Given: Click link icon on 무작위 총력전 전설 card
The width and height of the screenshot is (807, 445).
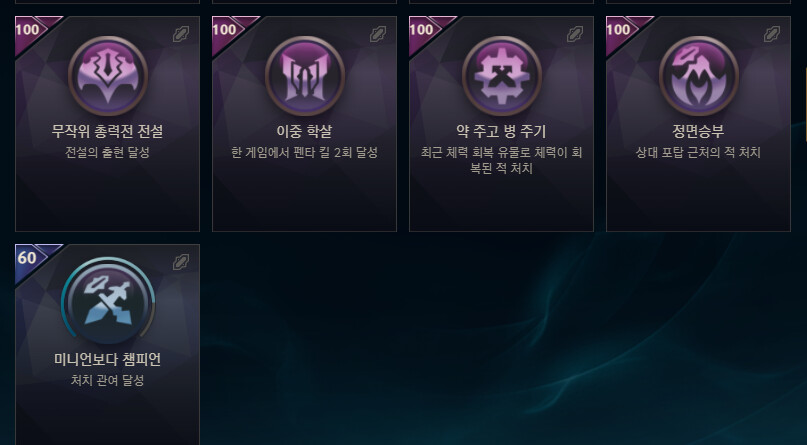Looking at the screenshot, I should 181,34.
